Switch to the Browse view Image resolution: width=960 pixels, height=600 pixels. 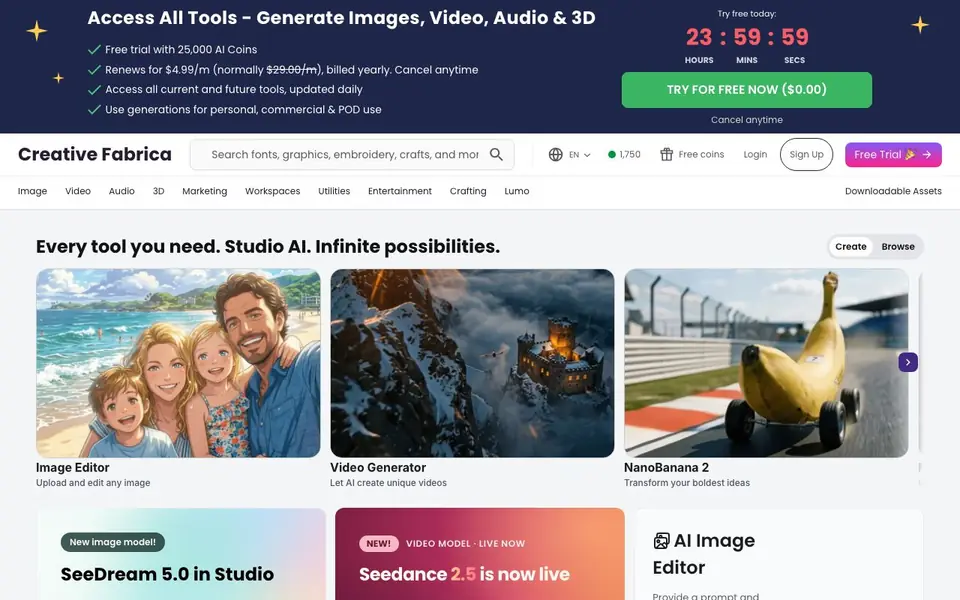tap(898, 246)
